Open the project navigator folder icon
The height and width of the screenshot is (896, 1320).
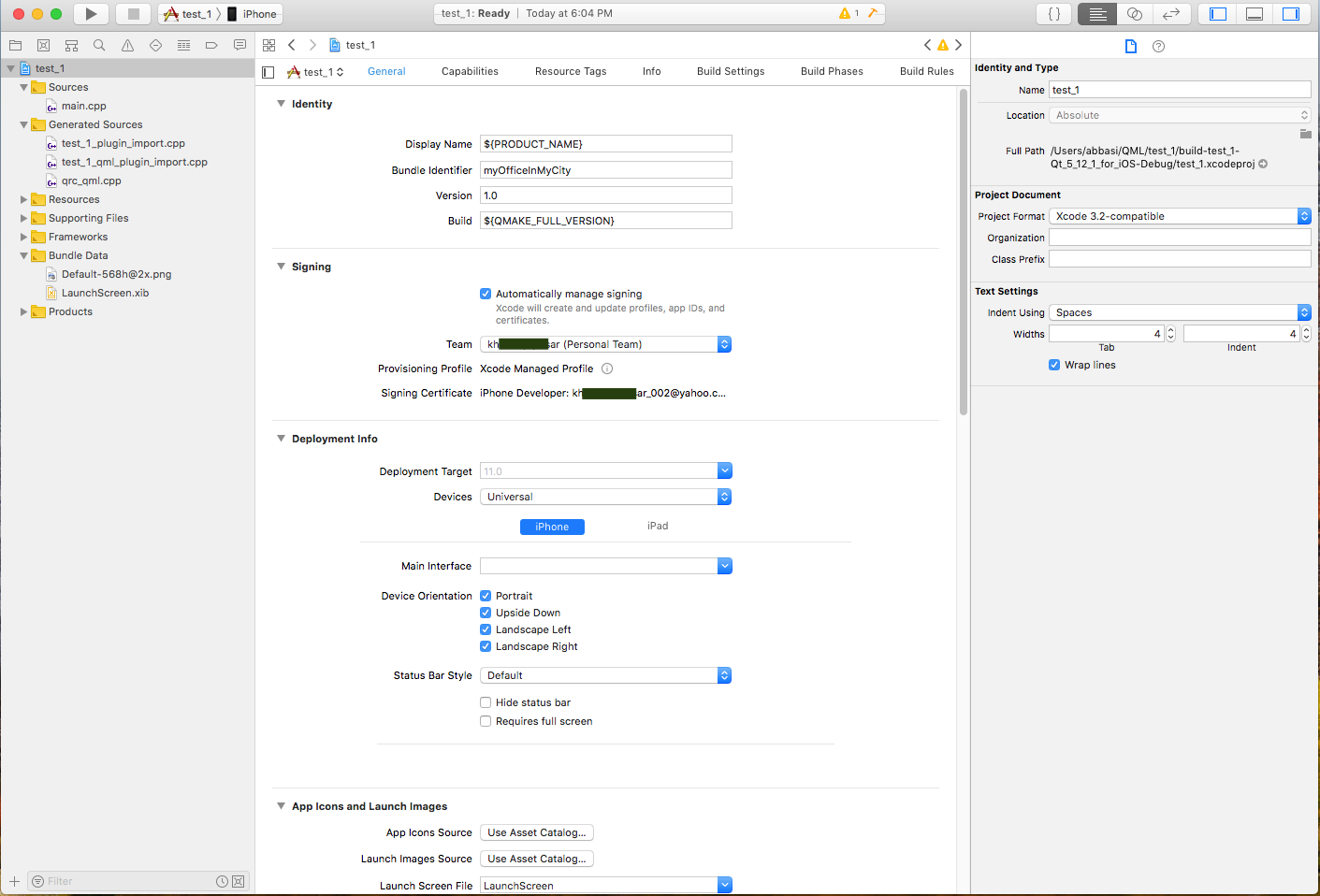(x=15, y=45)
